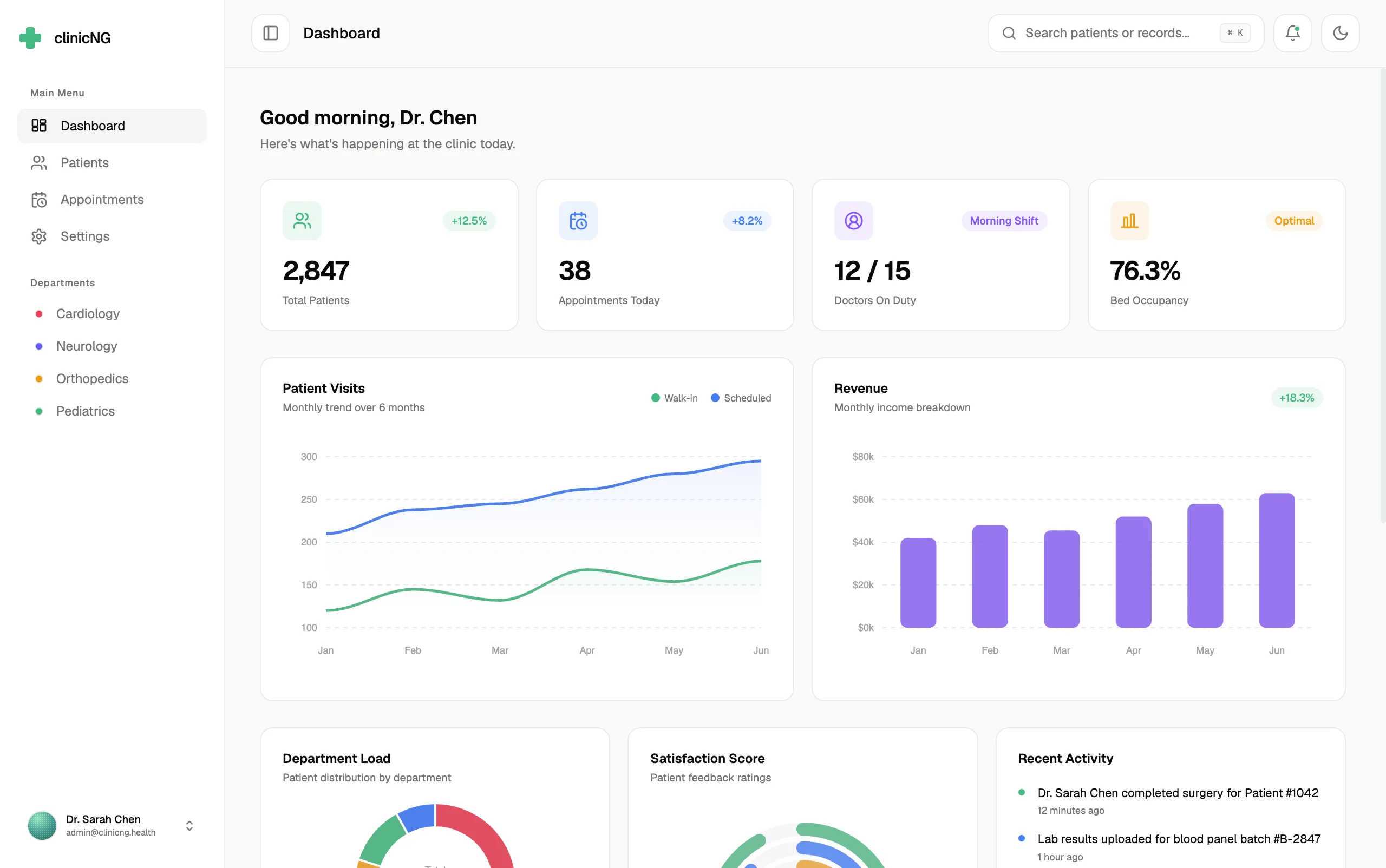This screenshot has width=1386, height=868.
Task: Click the Morning Shift badge
Action: click(1004, 220)
